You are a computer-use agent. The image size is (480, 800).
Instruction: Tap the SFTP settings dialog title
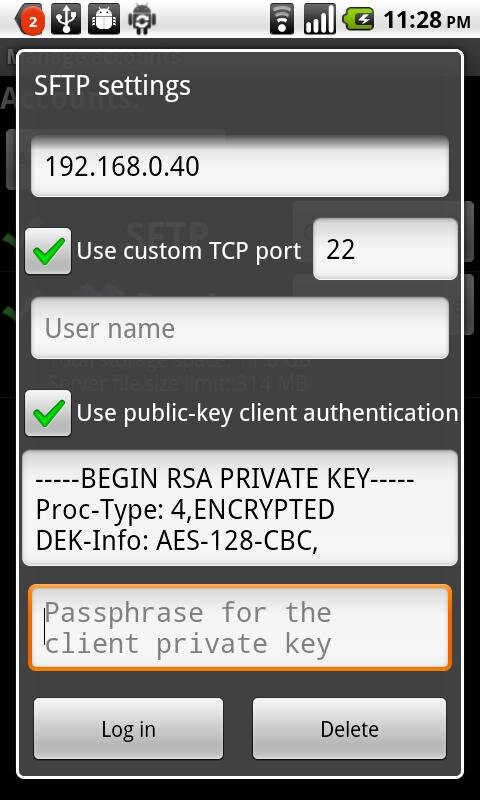click(x=112, y=85)
